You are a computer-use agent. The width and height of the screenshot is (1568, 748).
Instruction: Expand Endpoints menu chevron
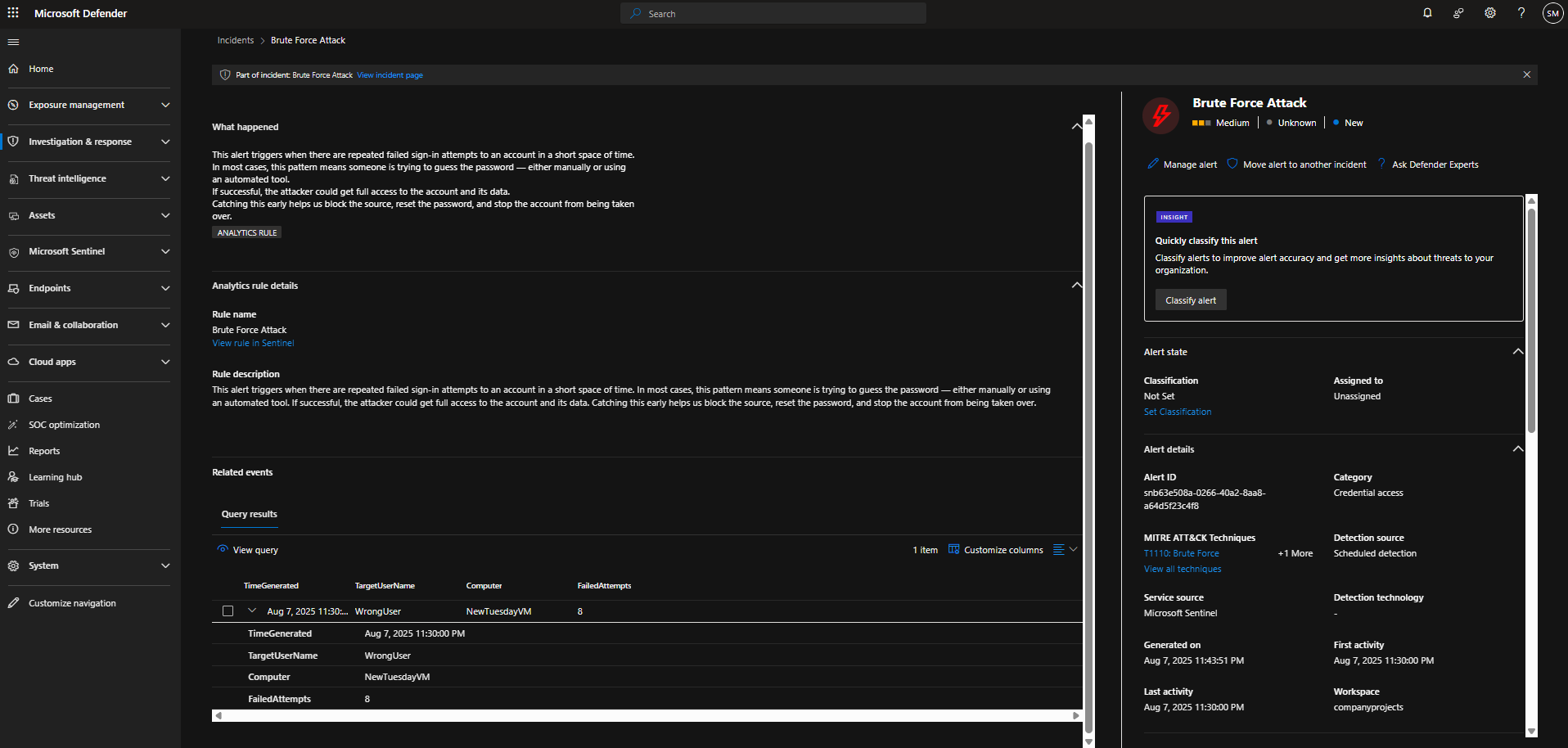[165, 288]
